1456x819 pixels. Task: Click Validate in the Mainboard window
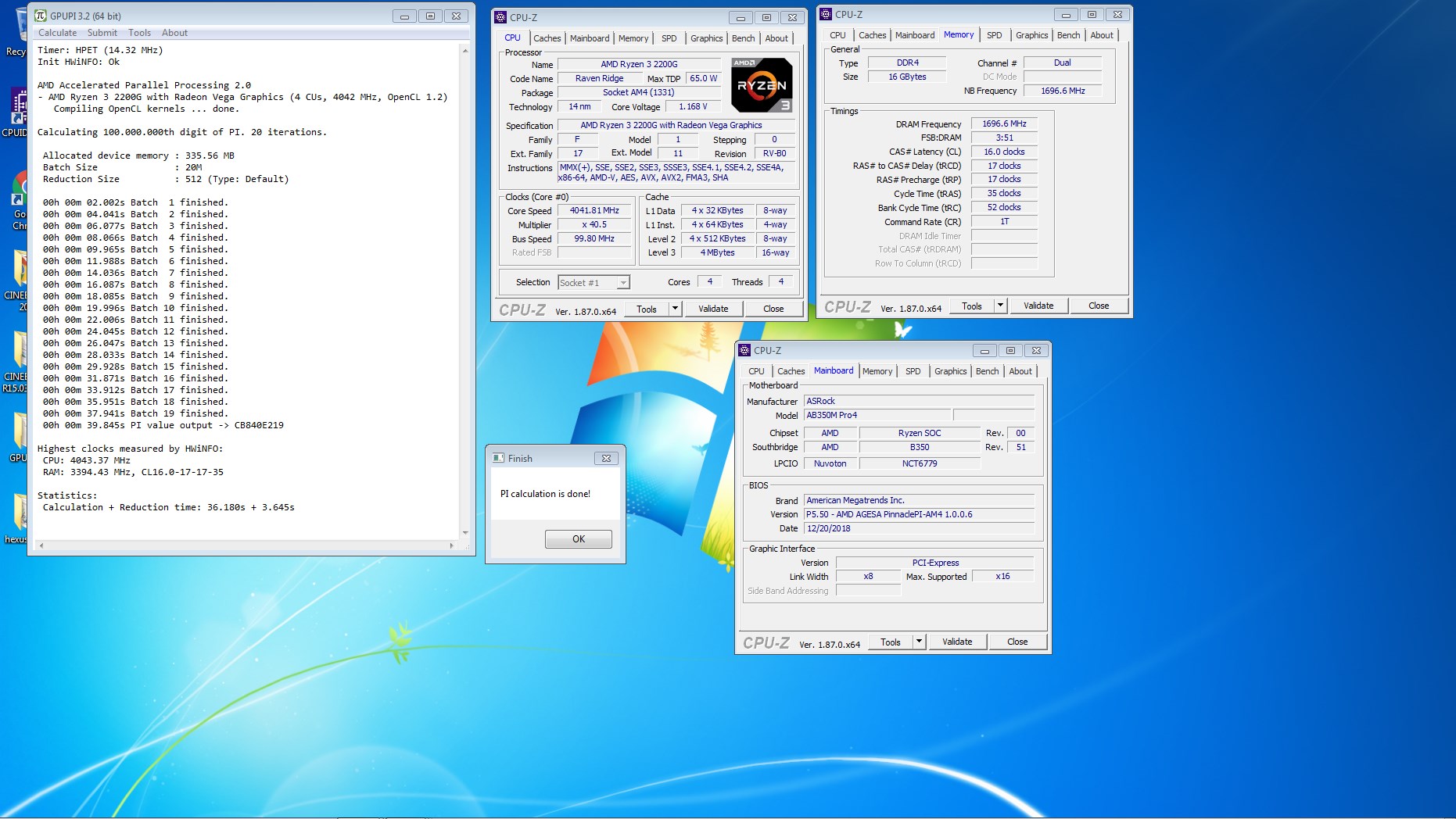(x=957, y=642)
